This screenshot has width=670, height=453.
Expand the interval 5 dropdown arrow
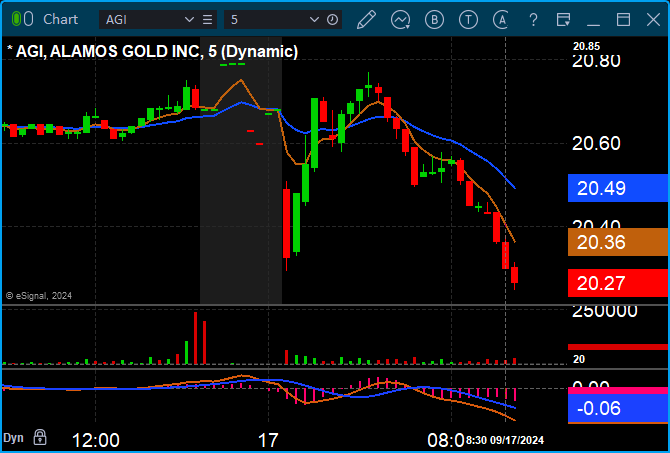tap(314, 20)
